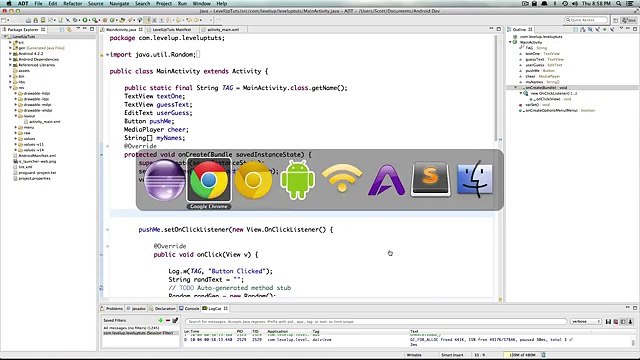Image resolution: width=640 pixels, height=360 pixels.
Task: Remove the LogCat filter with red minus
Action: [167, 320]
